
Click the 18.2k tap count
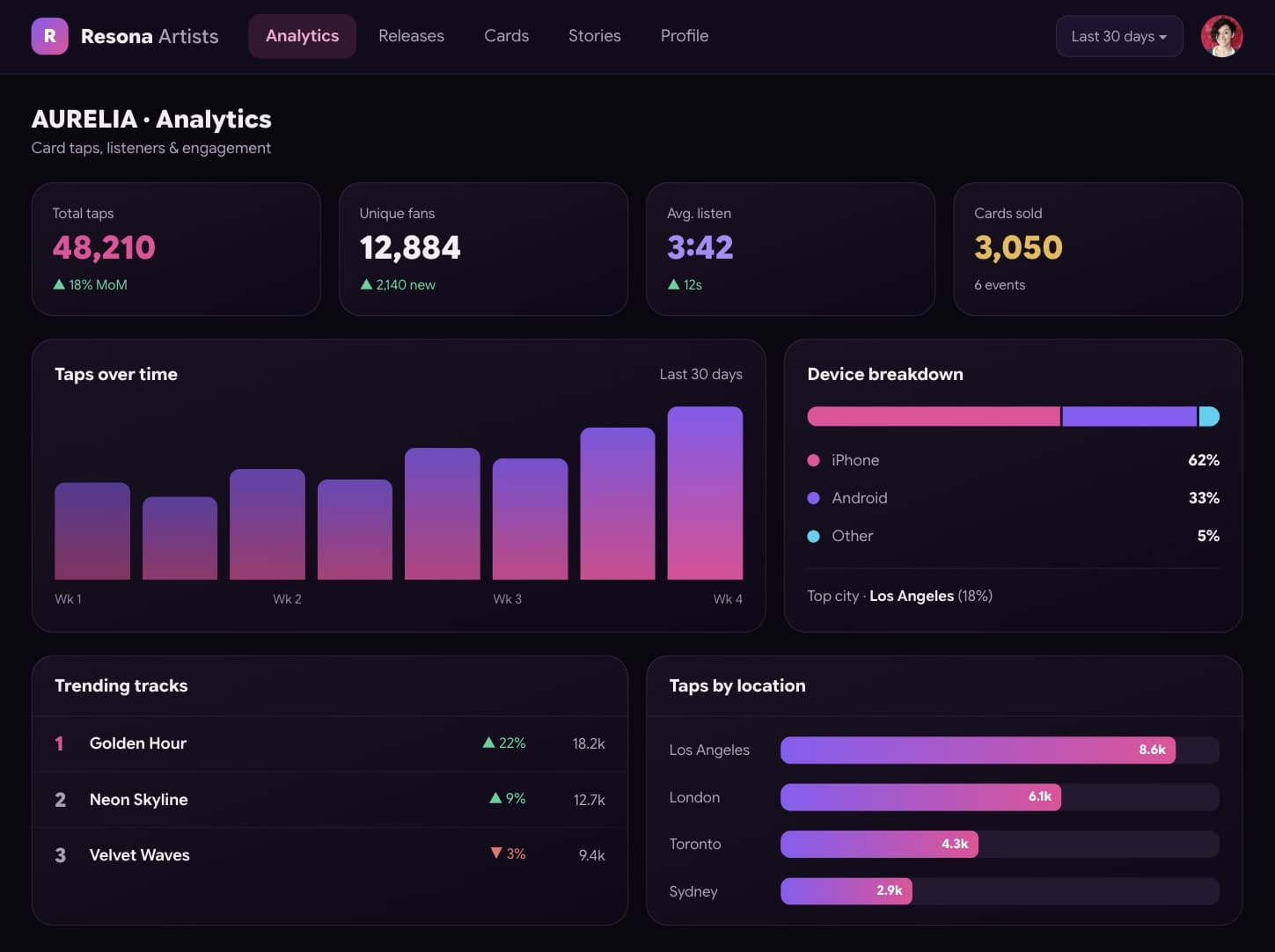click(x=589, y=743)
